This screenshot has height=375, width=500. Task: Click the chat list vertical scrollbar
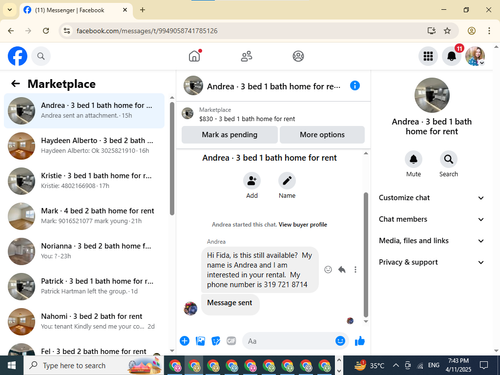click(172, 159)
